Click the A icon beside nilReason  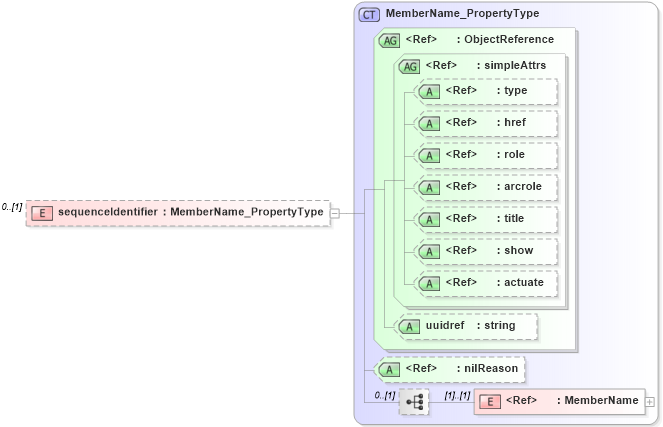389,370
